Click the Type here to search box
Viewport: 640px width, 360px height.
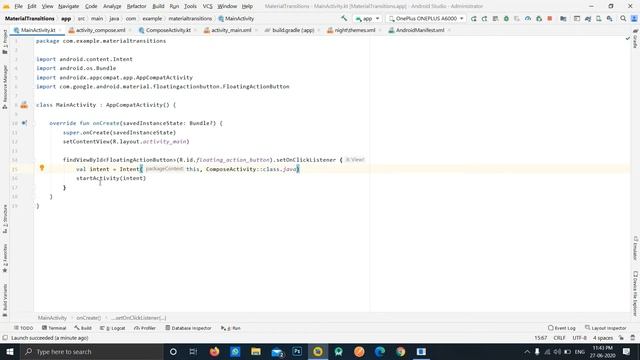91,351
